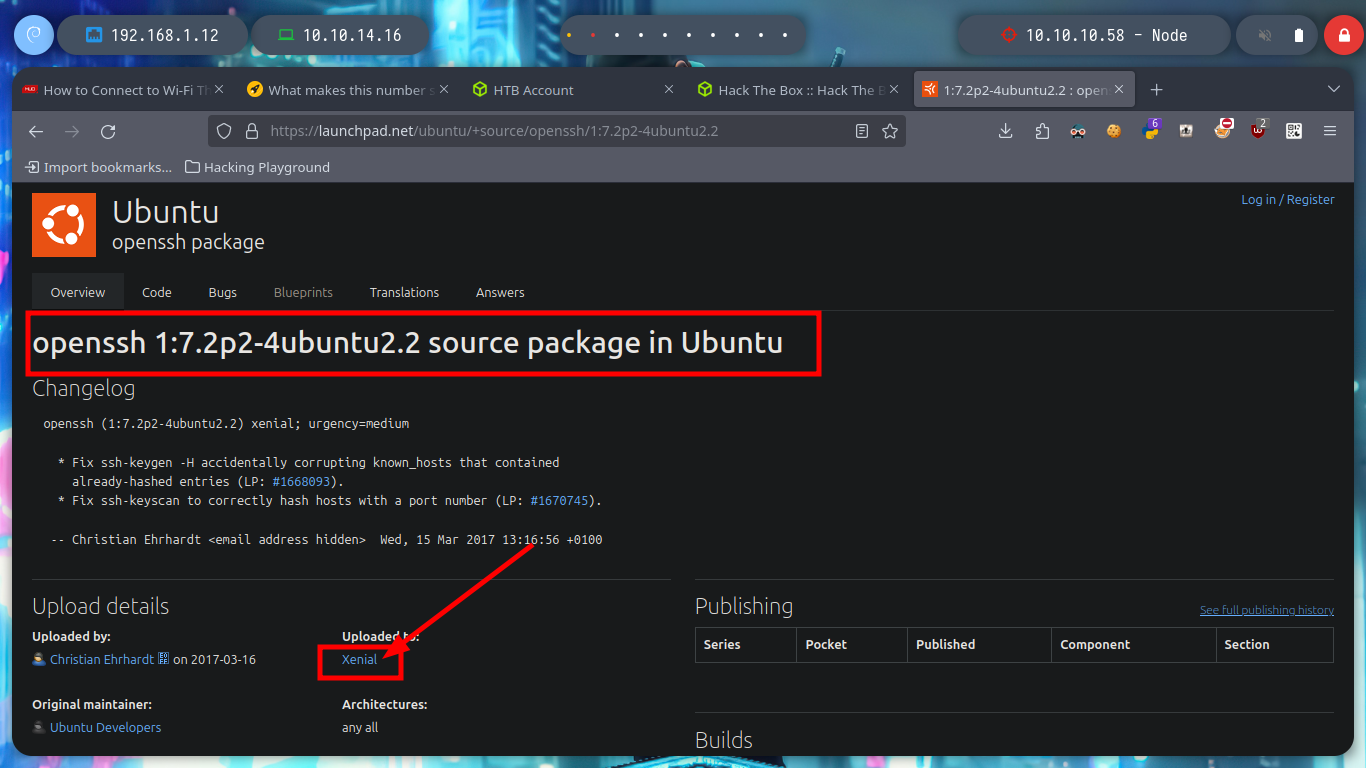
Task: Select the 1:7.2p2-4ubuntu2.2 openssh tab
Action: point(1024,90)
